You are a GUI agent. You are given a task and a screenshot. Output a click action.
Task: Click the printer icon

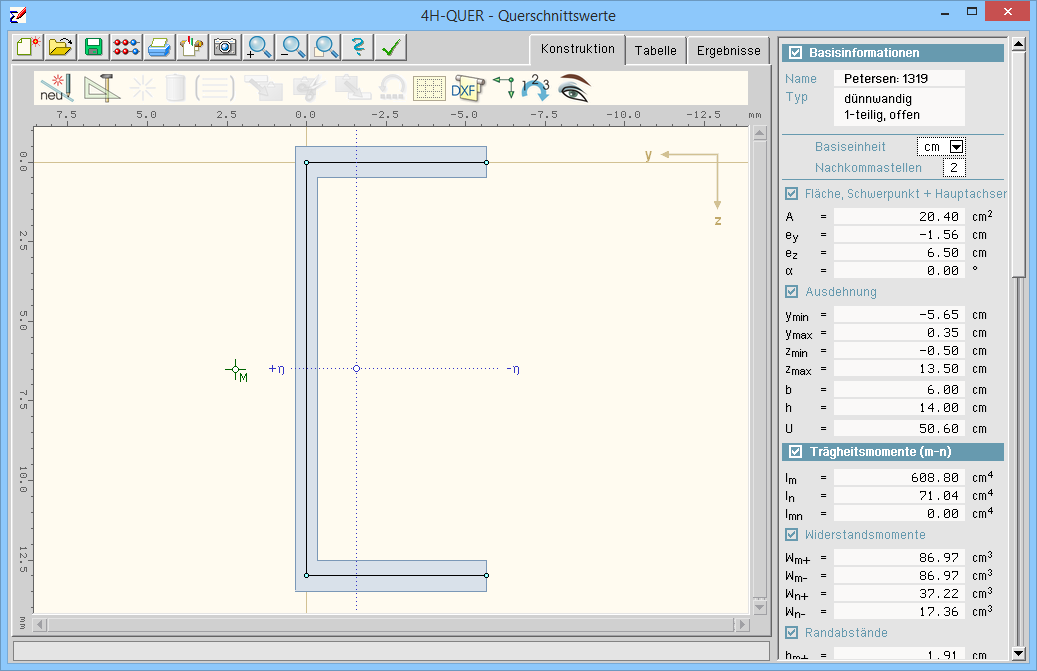(159, 47)
